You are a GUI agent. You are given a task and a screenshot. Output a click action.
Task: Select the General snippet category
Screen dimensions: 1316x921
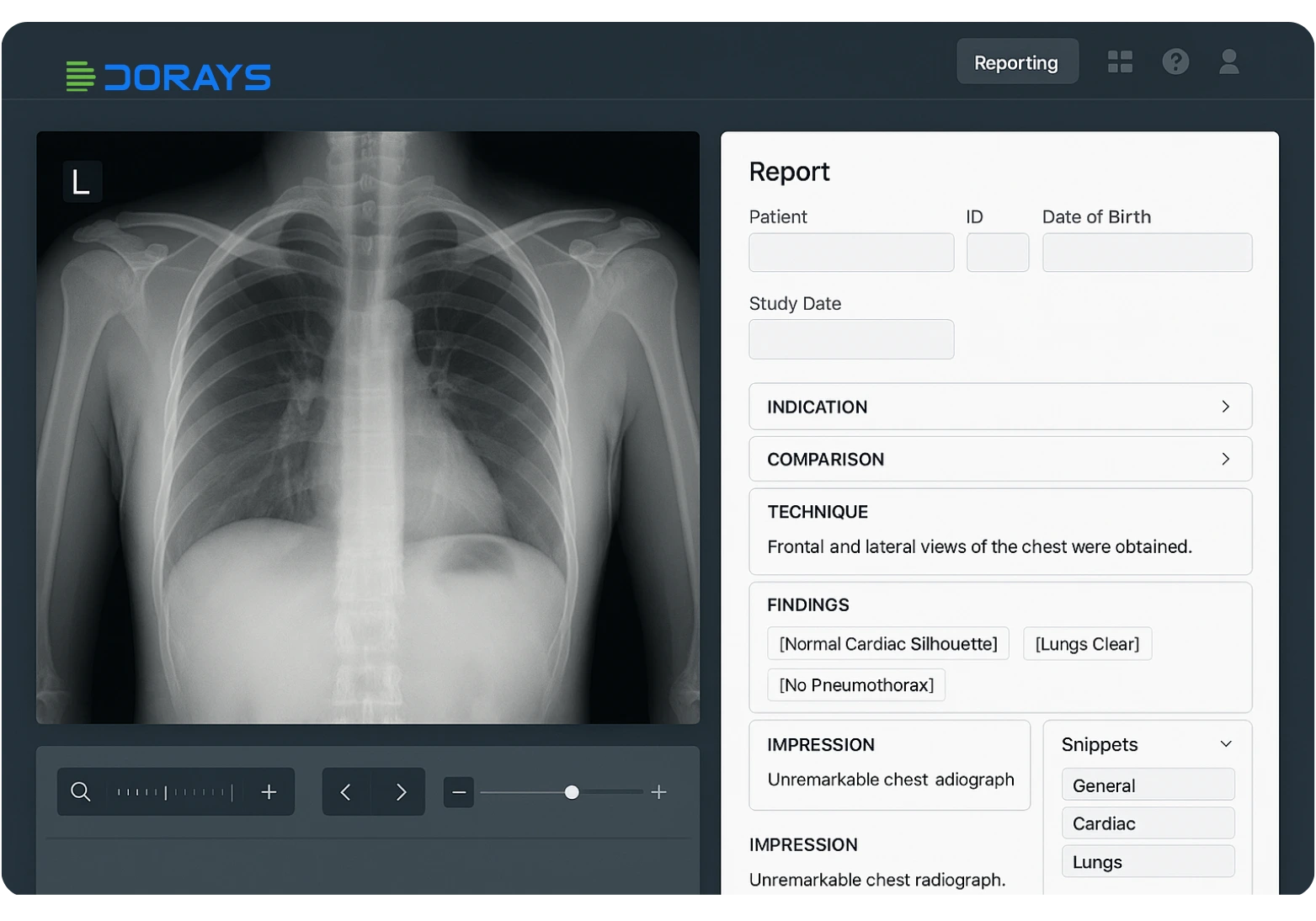(1148, 785)
